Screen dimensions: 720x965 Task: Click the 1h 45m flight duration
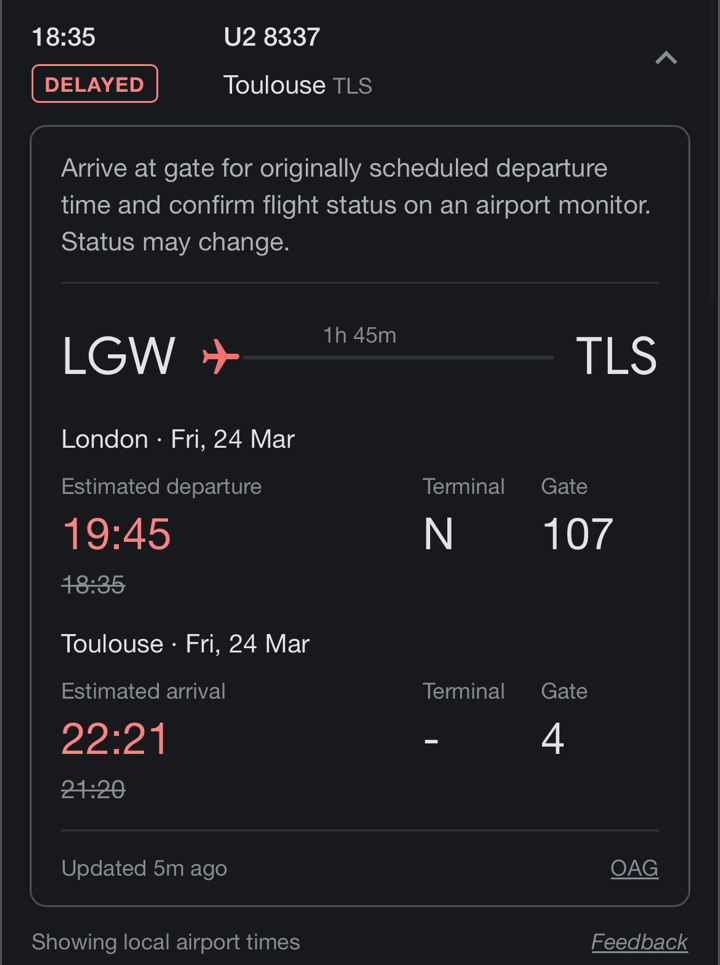360,335
